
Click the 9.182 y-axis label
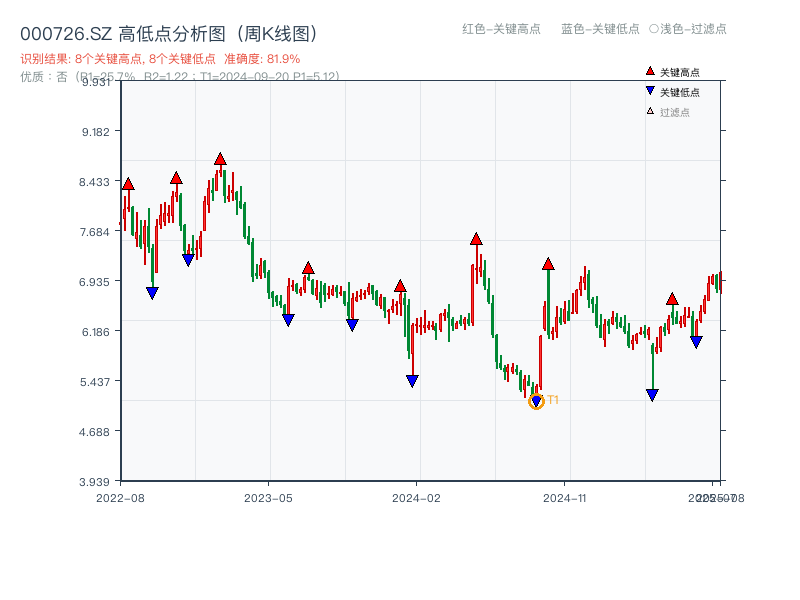pos(96,132)
